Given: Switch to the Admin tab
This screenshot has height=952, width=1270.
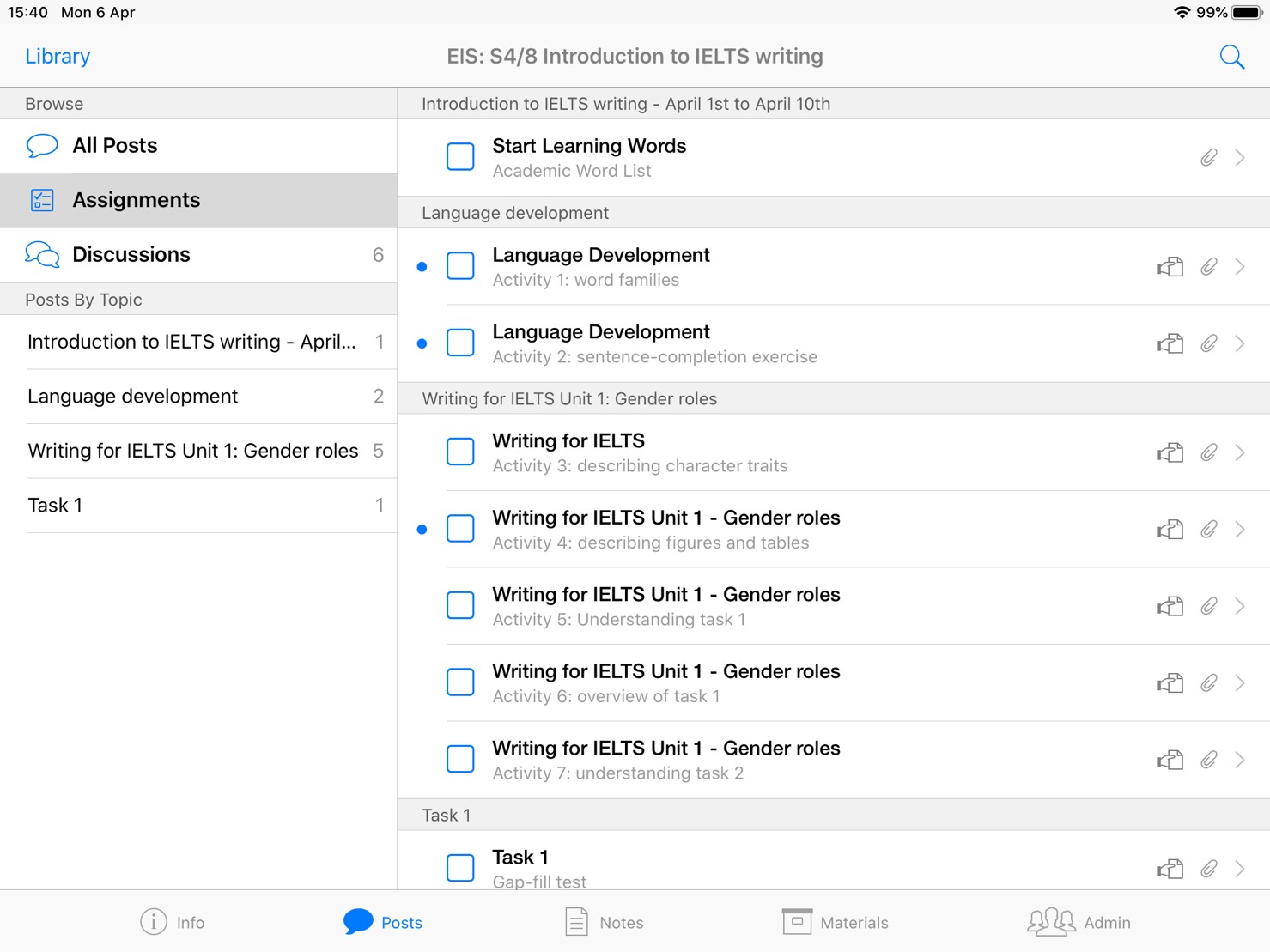Looking at the screenshot, I should [x=1079, y=922].
